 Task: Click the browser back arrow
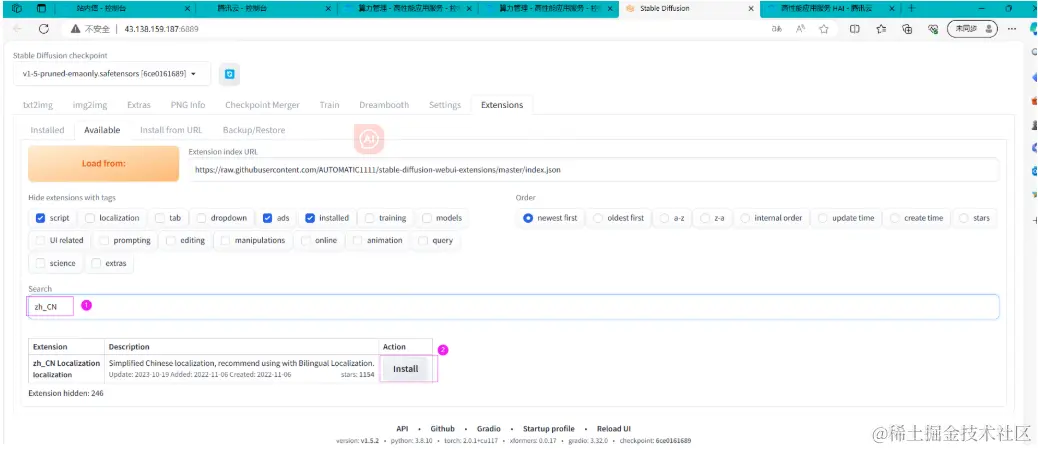coord(17,29)
